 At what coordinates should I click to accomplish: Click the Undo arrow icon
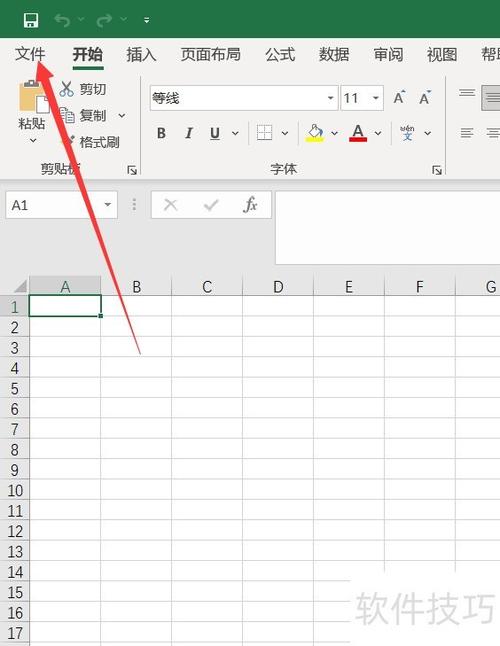pos(62,20)
